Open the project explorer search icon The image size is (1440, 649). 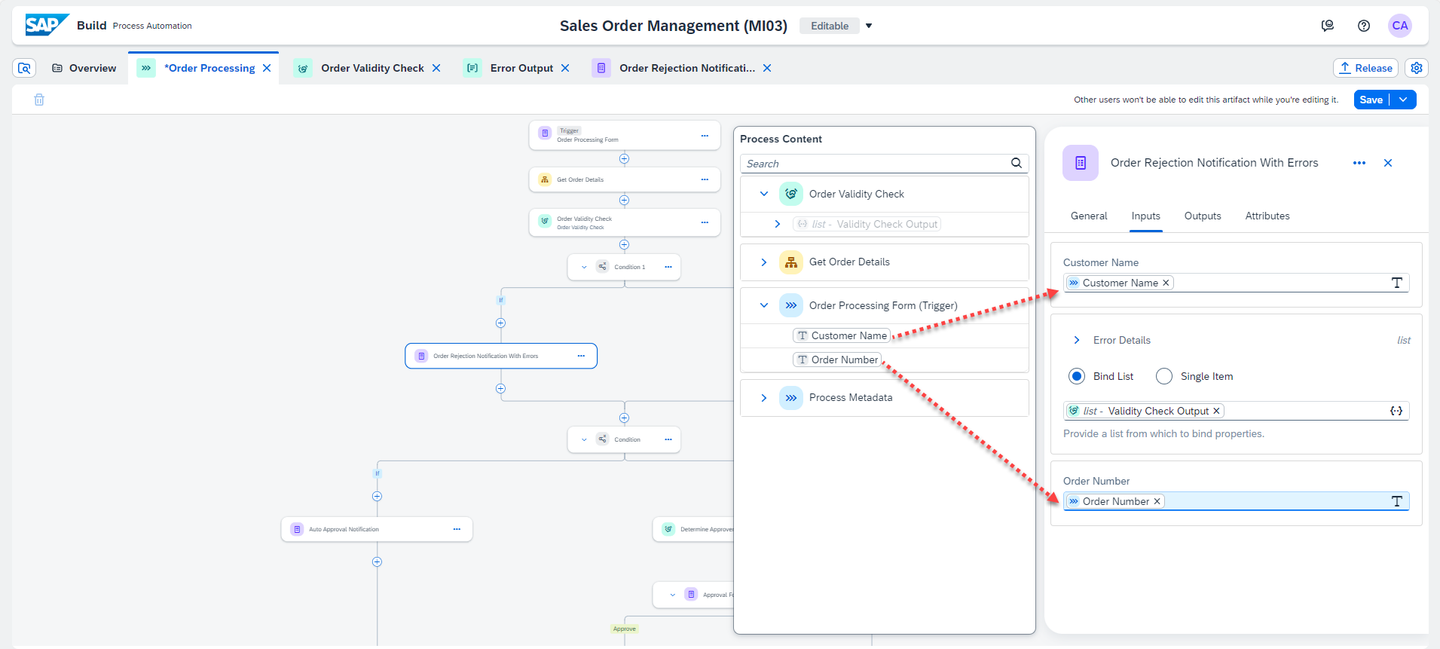pos(25,68)
